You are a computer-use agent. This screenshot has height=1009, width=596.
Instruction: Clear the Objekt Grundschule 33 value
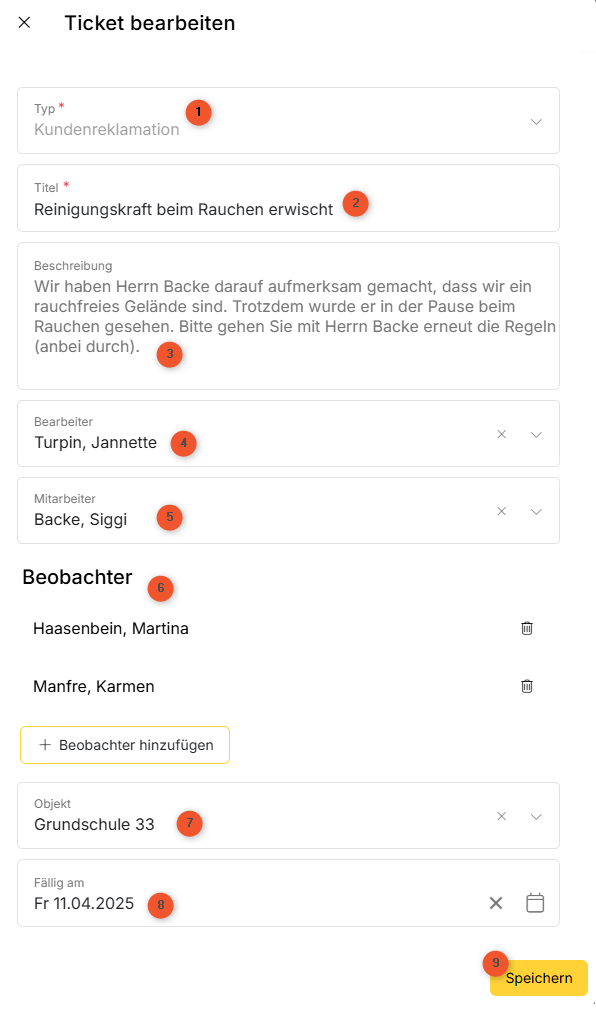point(501,816)
